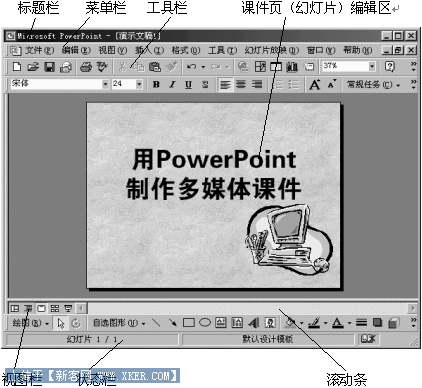Switch to slide sorter view button
This screenshot has height=388, width=422.
pyautogui.click(x=55, y=308)
